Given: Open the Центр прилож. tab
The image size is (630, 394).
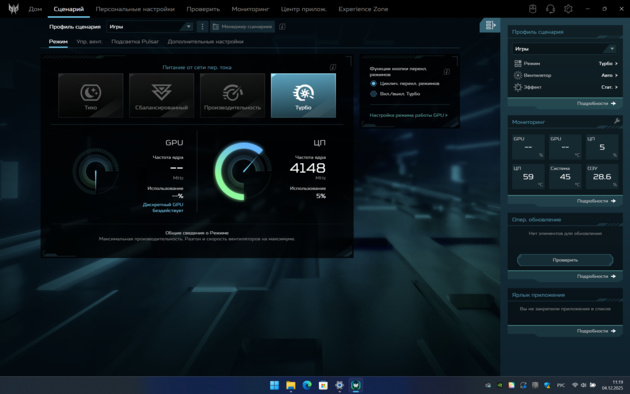Looking at the screenshot, I should (303, 9).
